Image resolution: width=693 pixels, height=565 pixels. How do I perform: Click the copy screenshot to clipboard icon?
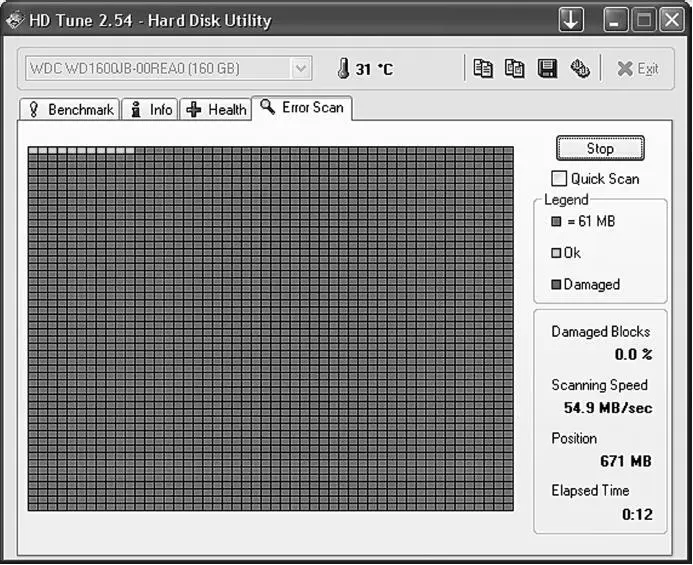[x=514, y=69]
